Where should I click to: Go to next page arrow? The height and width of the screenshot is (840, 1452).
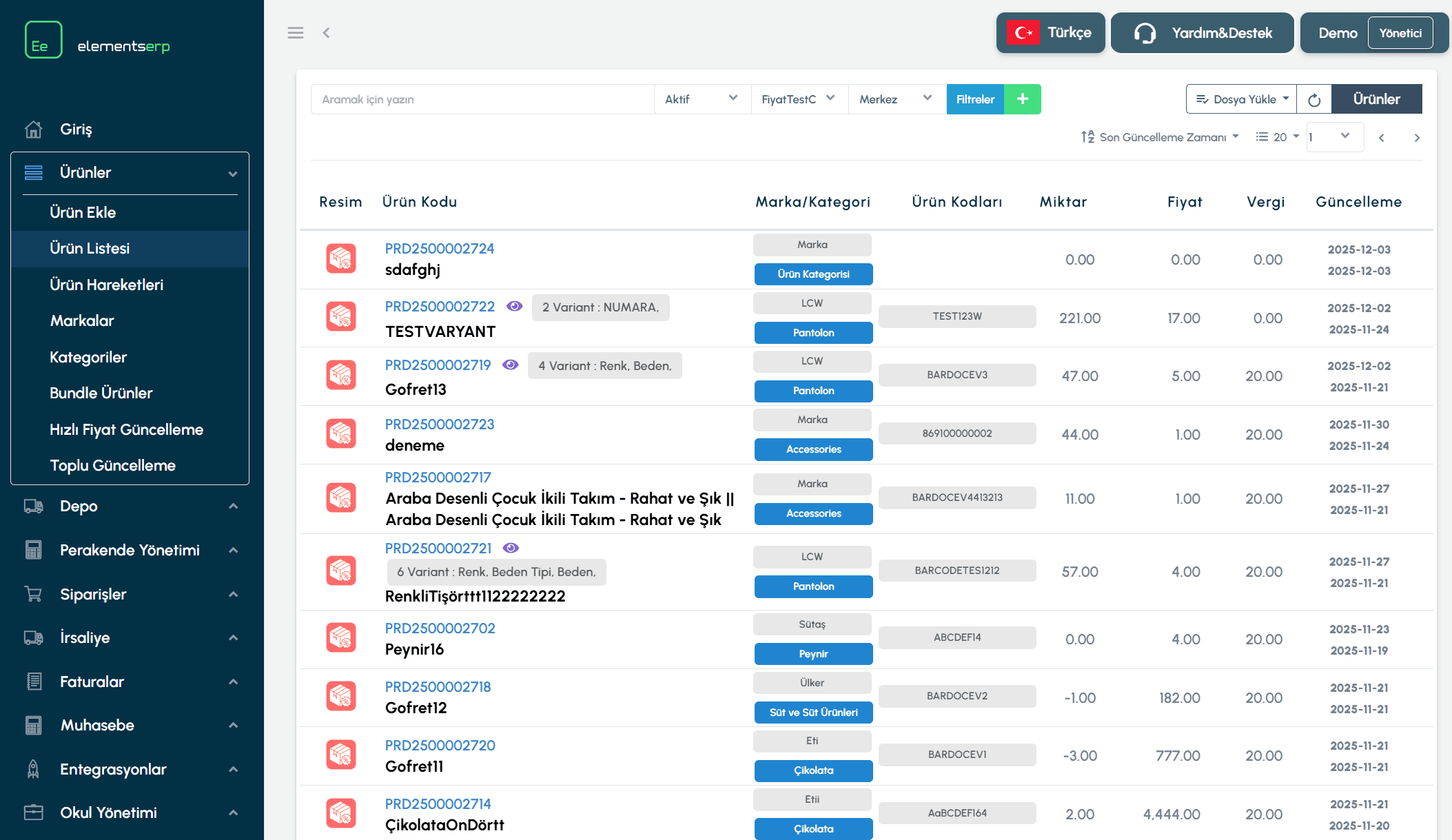pos(1417,138)
